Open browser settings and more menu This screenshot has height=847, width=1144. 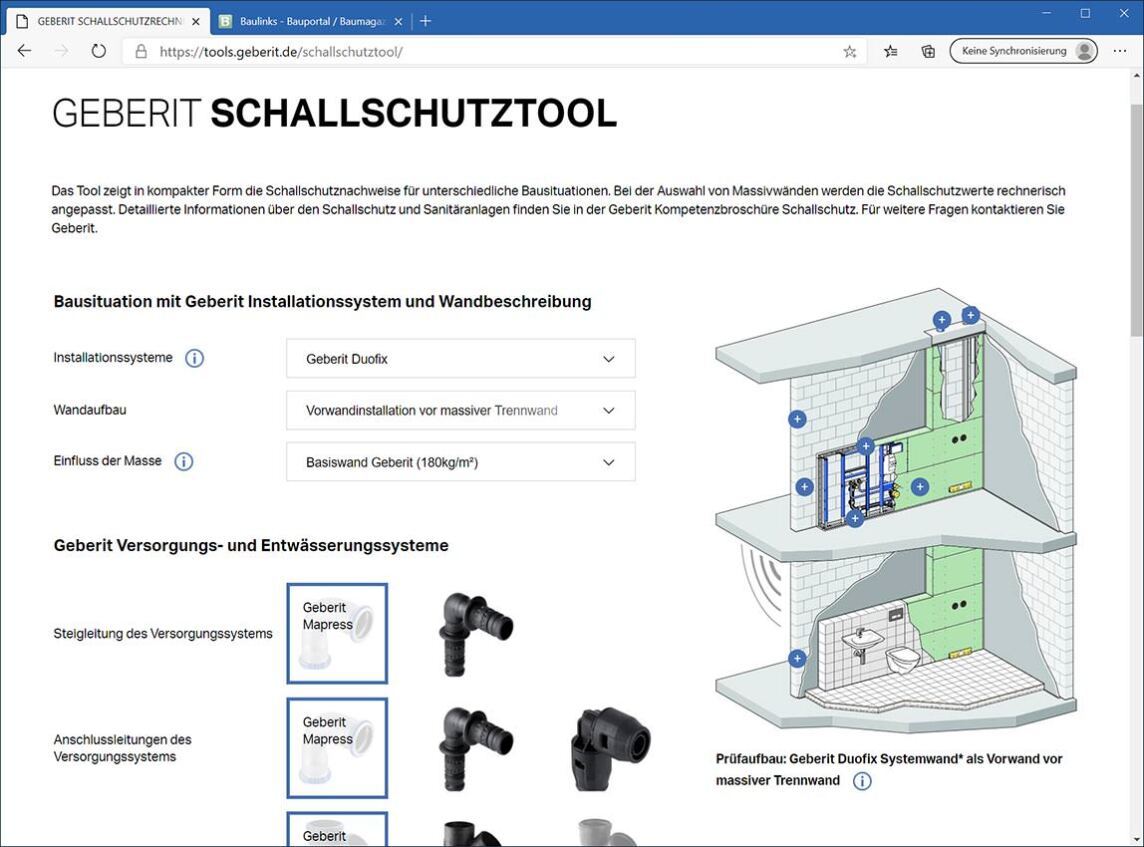1120,51
